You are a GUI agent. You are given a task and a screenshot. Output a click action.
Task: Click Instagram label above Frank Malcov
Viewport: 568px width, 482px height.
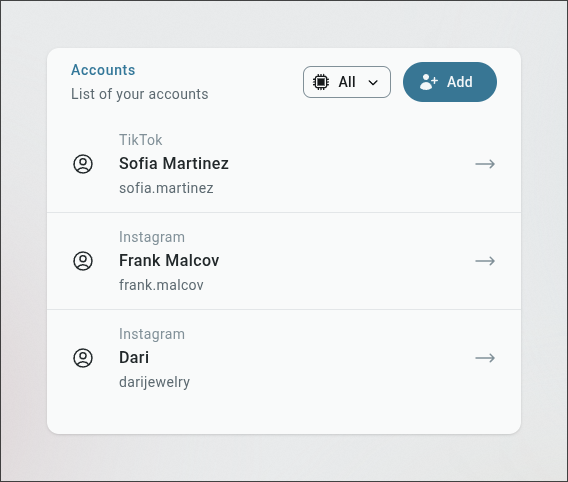pyautogui.click(x=152, y=237)
